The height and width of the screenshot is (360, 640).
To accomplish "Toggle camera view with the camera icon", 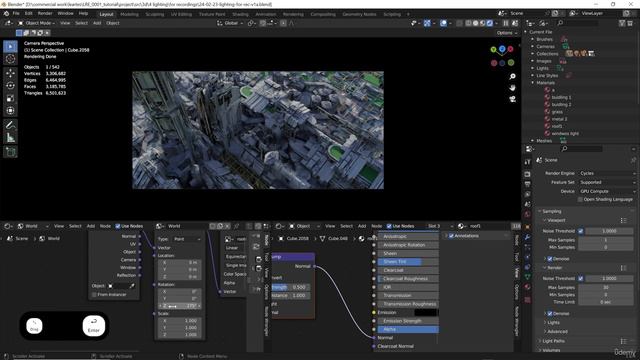I will coord(512,99).
